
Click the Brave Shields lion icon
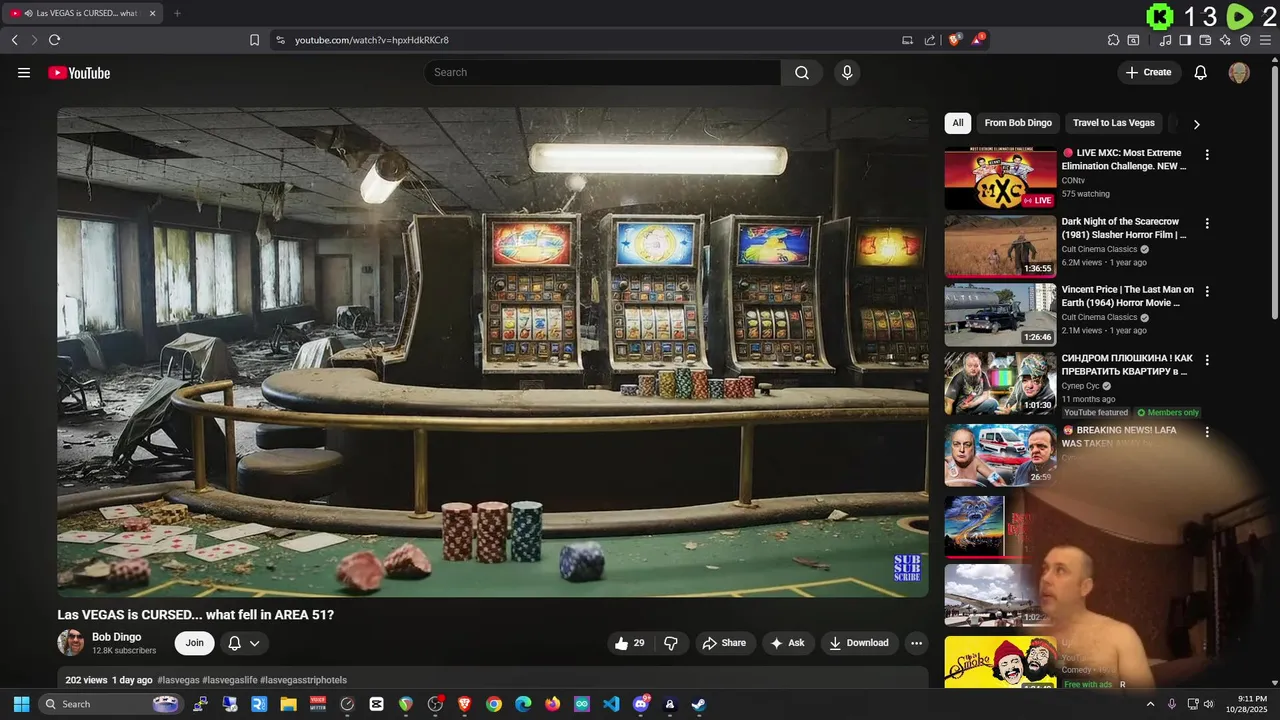point(955,40)
